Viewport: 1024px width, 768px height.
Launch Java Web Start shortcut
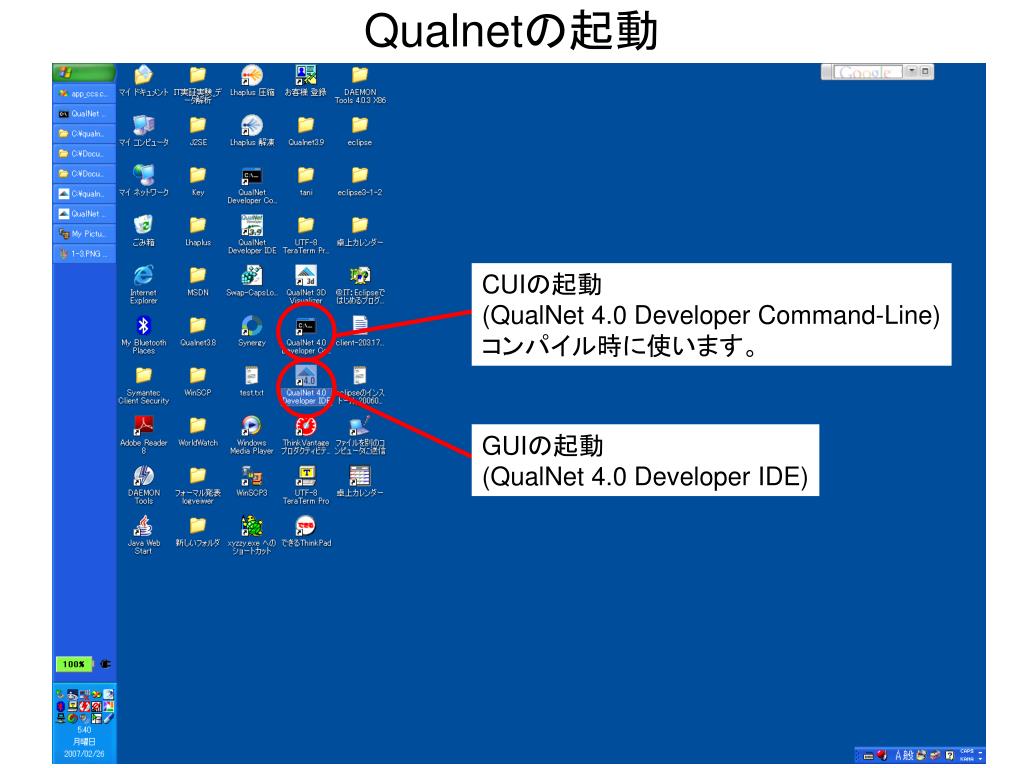click(x=144, y=535)
